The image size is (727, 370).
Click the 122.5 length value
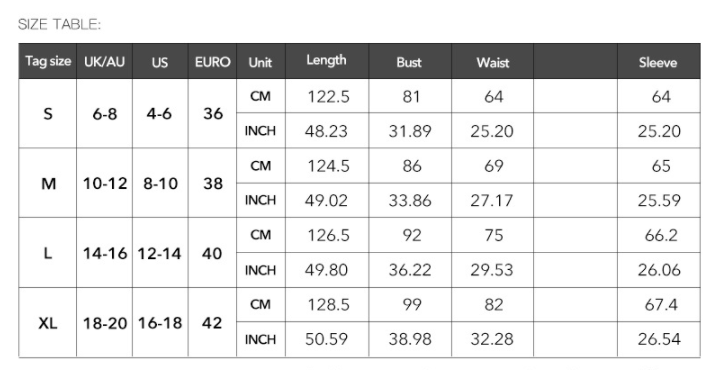[x=328, y=96]
